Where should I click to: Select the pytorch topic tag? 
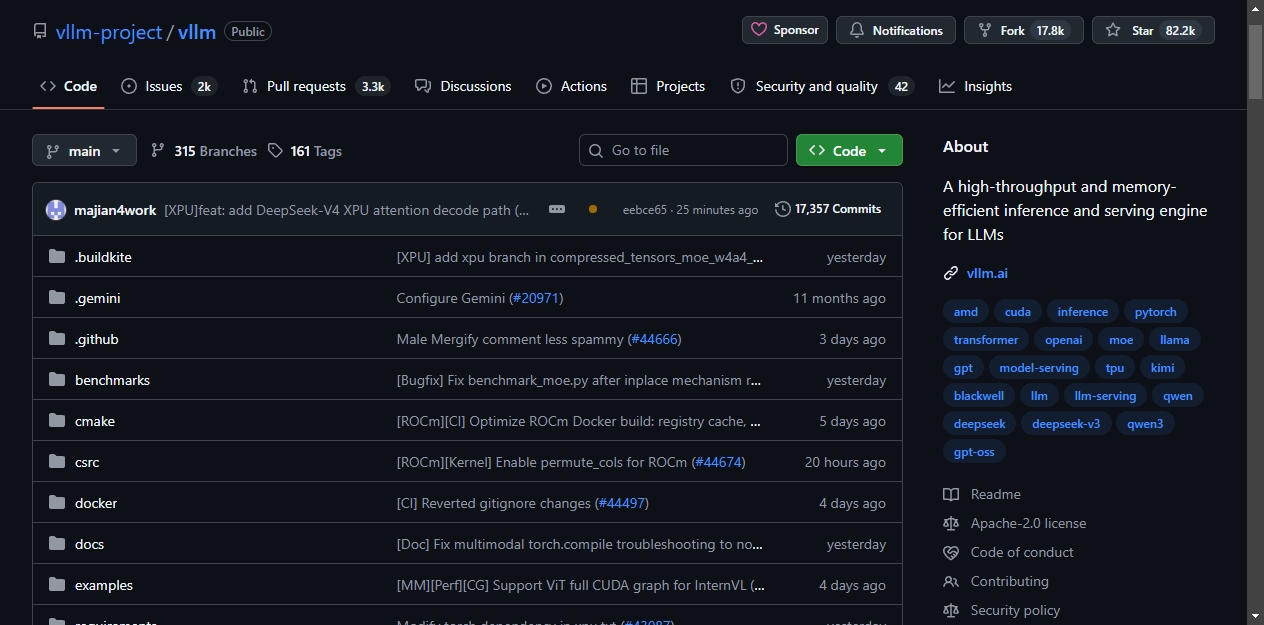[1156, 311]
